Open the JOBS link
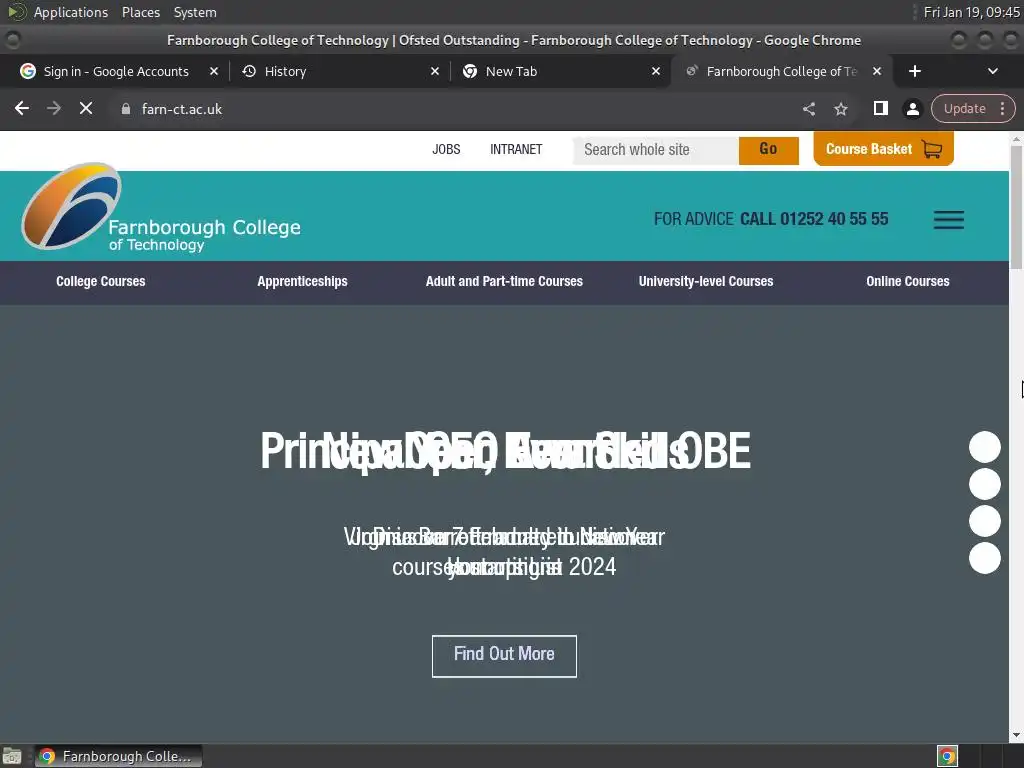This screenshot has width=1024, height=768. 446,150
